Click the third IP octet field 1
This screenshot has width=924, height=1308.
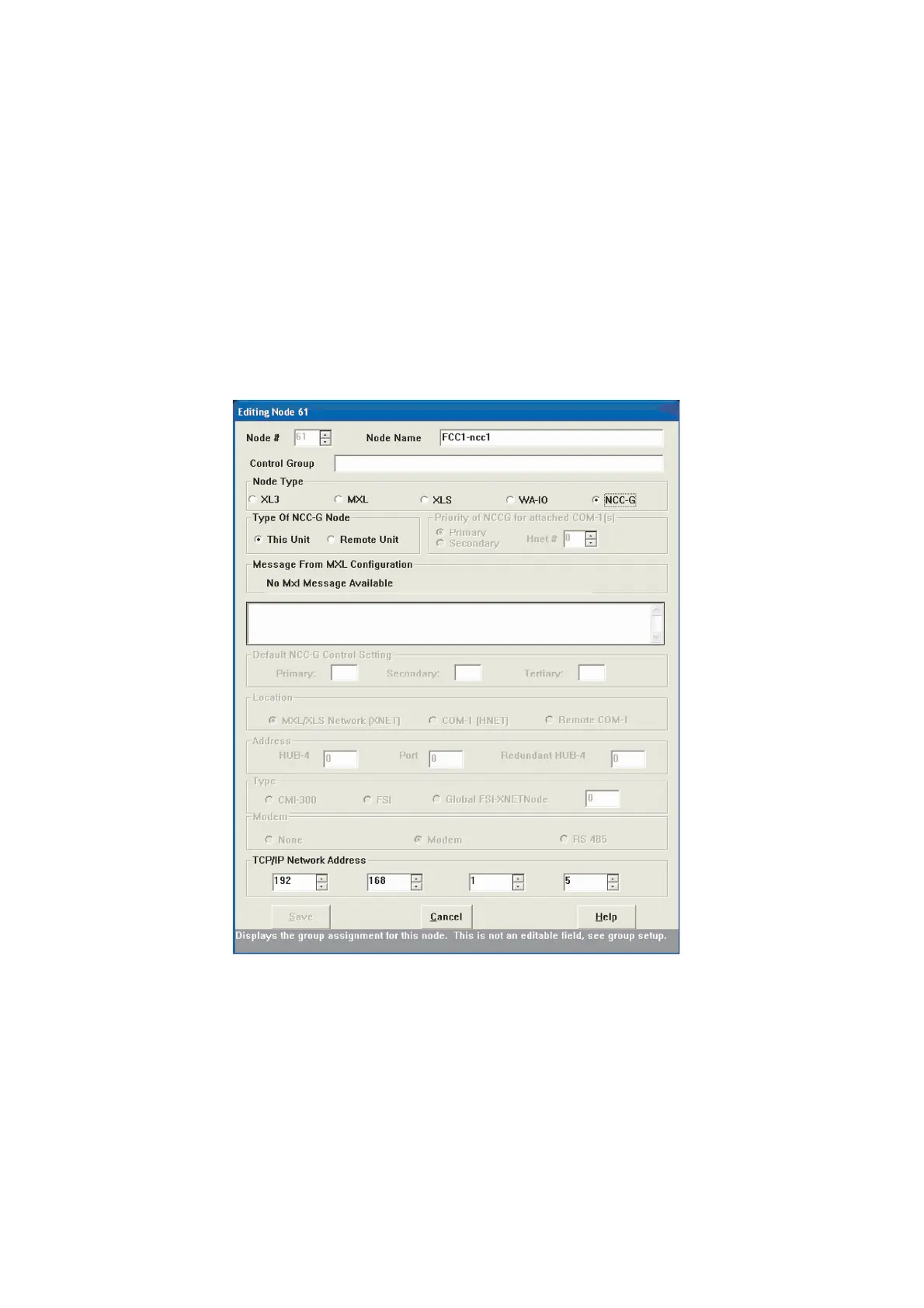[490, 882]
